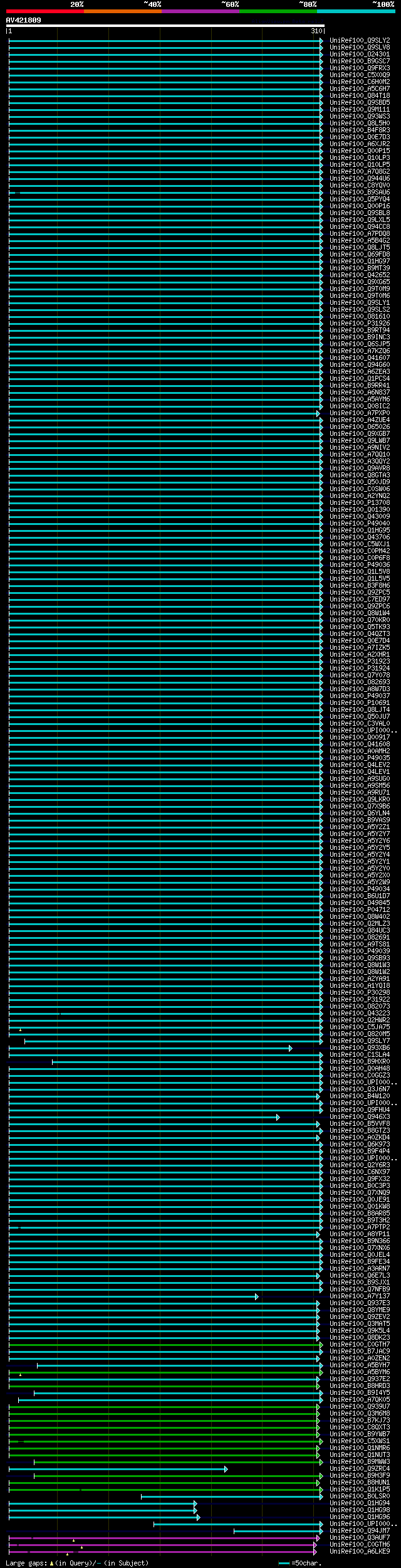
Task: Click label UniRef100_Q84T18
Action: pyautogui.click(x=360, y=96)
